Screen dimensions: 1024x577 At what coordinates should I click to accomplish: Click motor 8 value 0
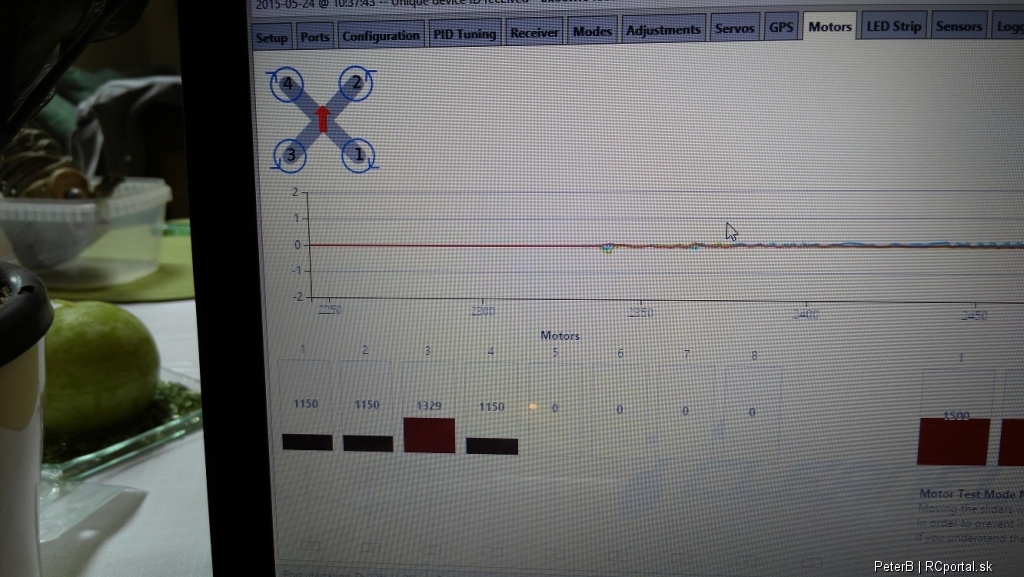(x=752, y=413)
